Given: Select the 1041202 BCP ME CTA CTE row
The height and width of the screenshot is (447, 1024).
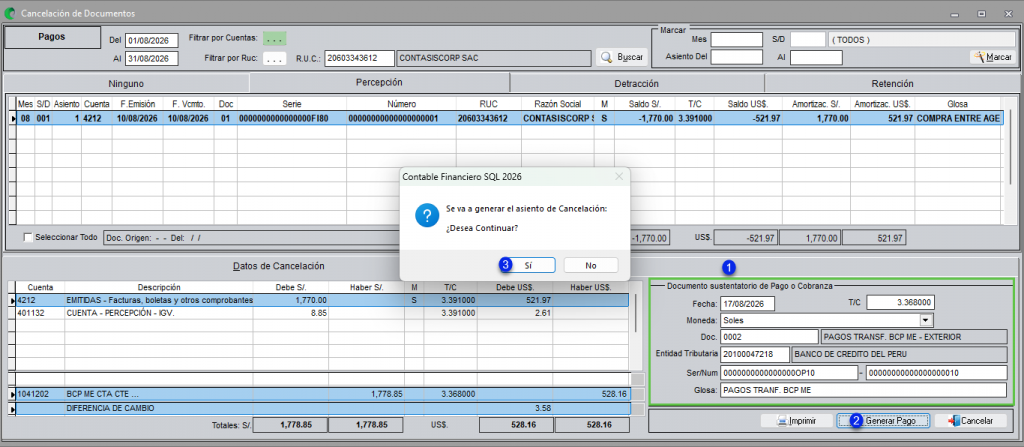Looking at the screenshot, I should (322, 395).
